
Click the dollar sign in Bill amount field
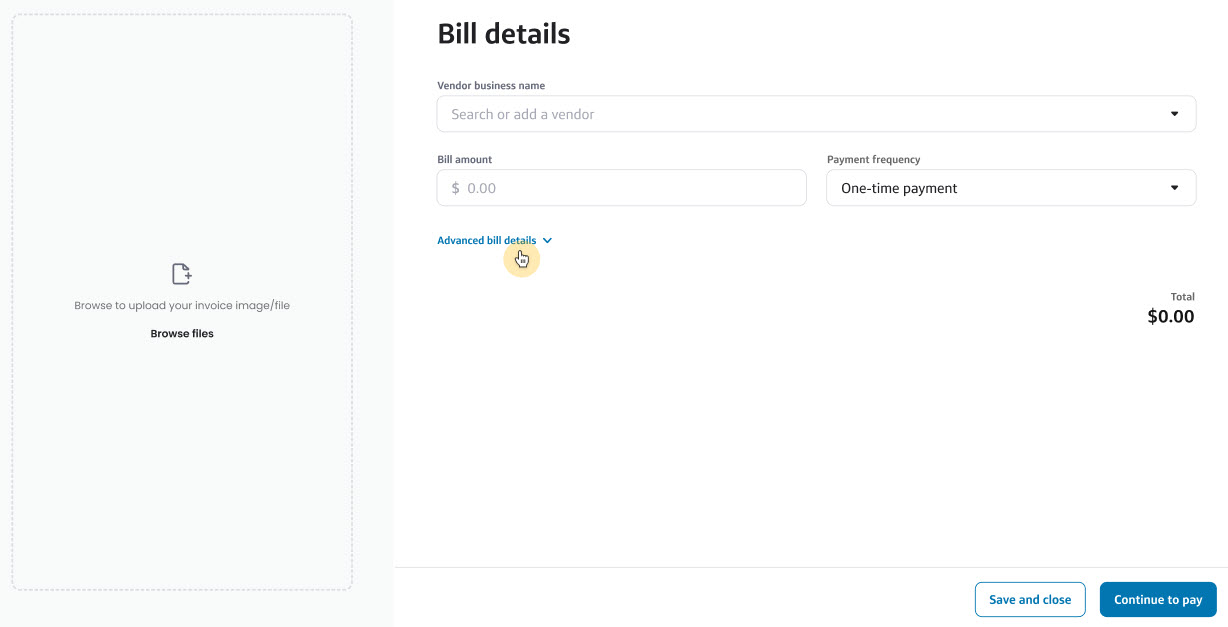pyautogui.click(x=453, y=187)
